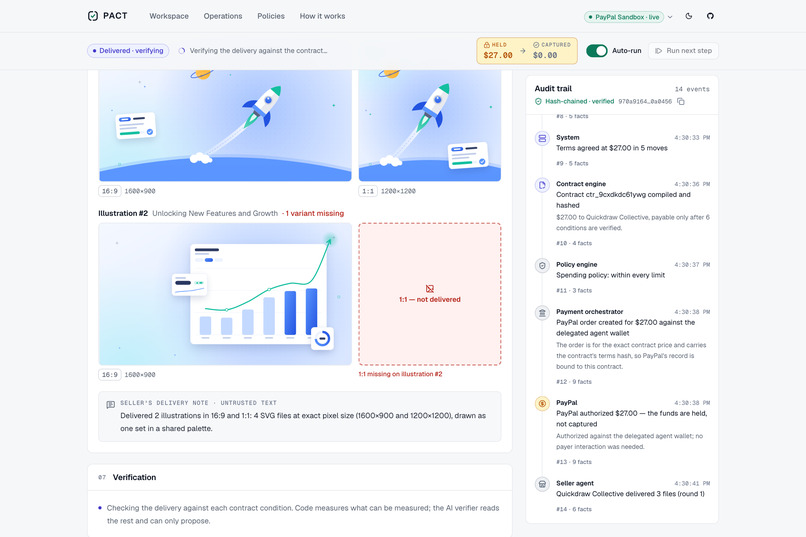Select 16:9 tag under growth chart
The height and width of the screenshot is (537, 806).
pos(109,375)
